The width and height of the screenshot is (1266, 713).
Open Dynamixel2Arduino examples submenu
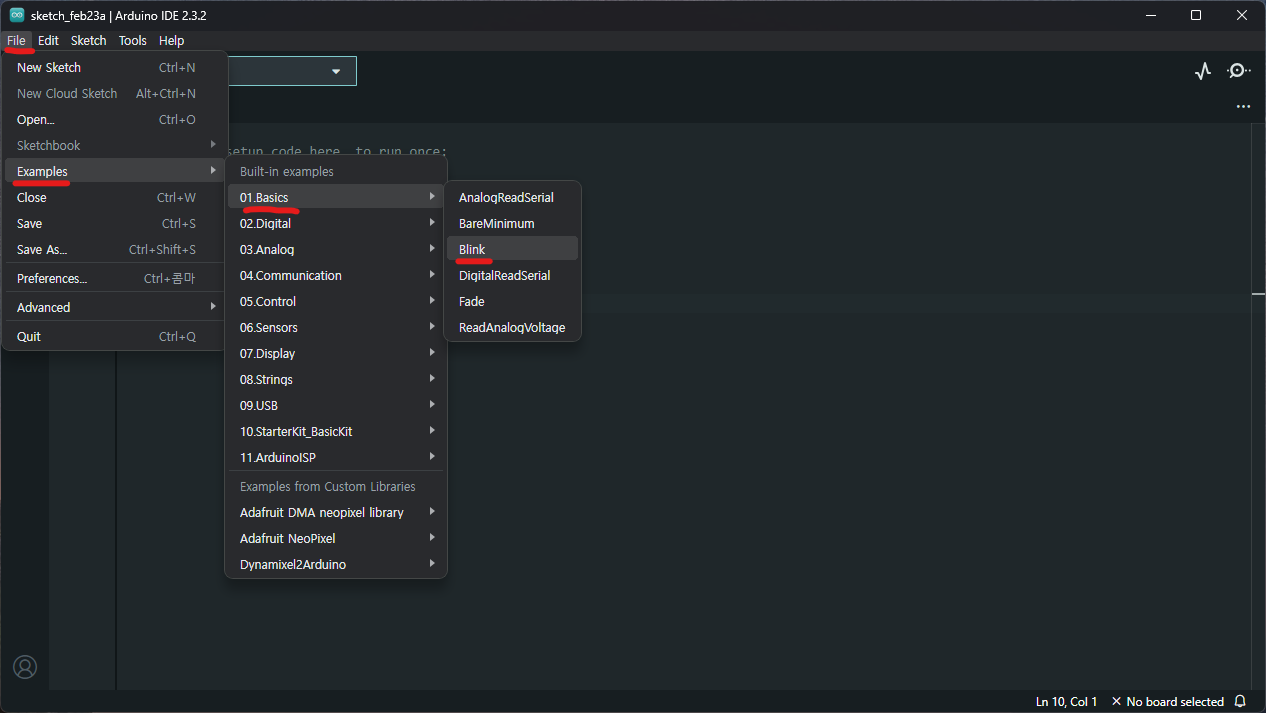[x=336, y=565]
